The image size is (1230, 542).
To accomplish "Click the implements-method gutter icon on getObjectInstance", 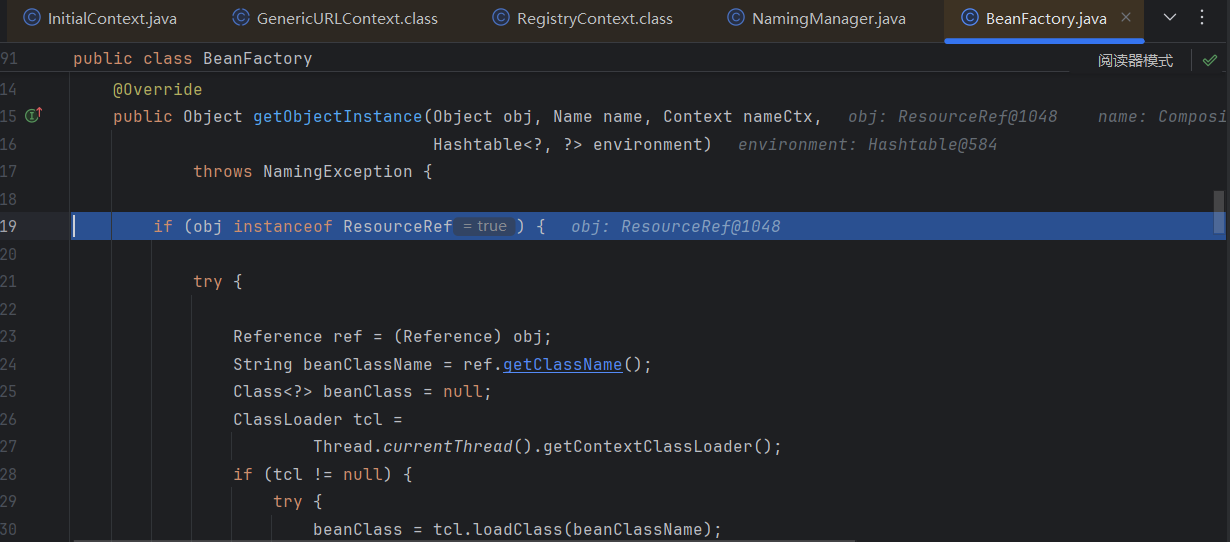I will tap(32, 116).
